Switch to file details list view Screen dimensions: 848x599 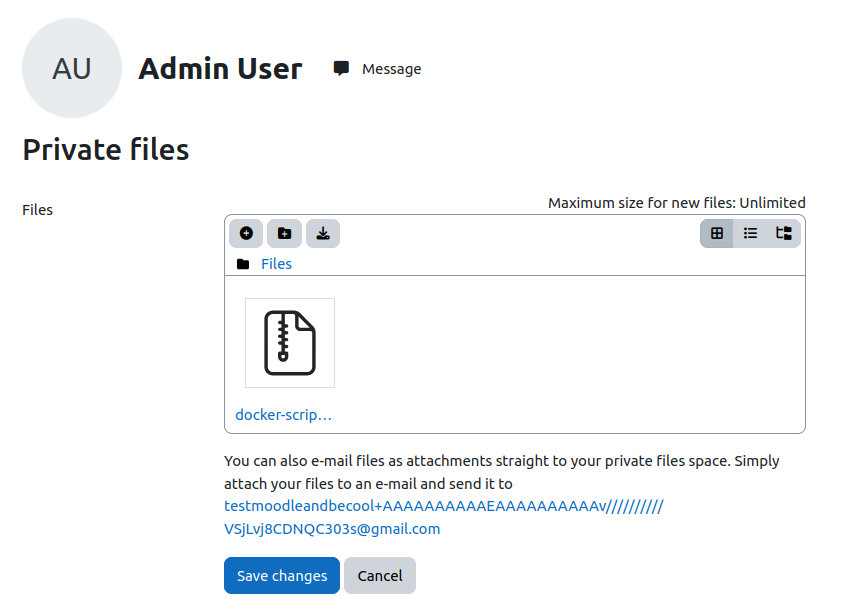pos(750,233)
